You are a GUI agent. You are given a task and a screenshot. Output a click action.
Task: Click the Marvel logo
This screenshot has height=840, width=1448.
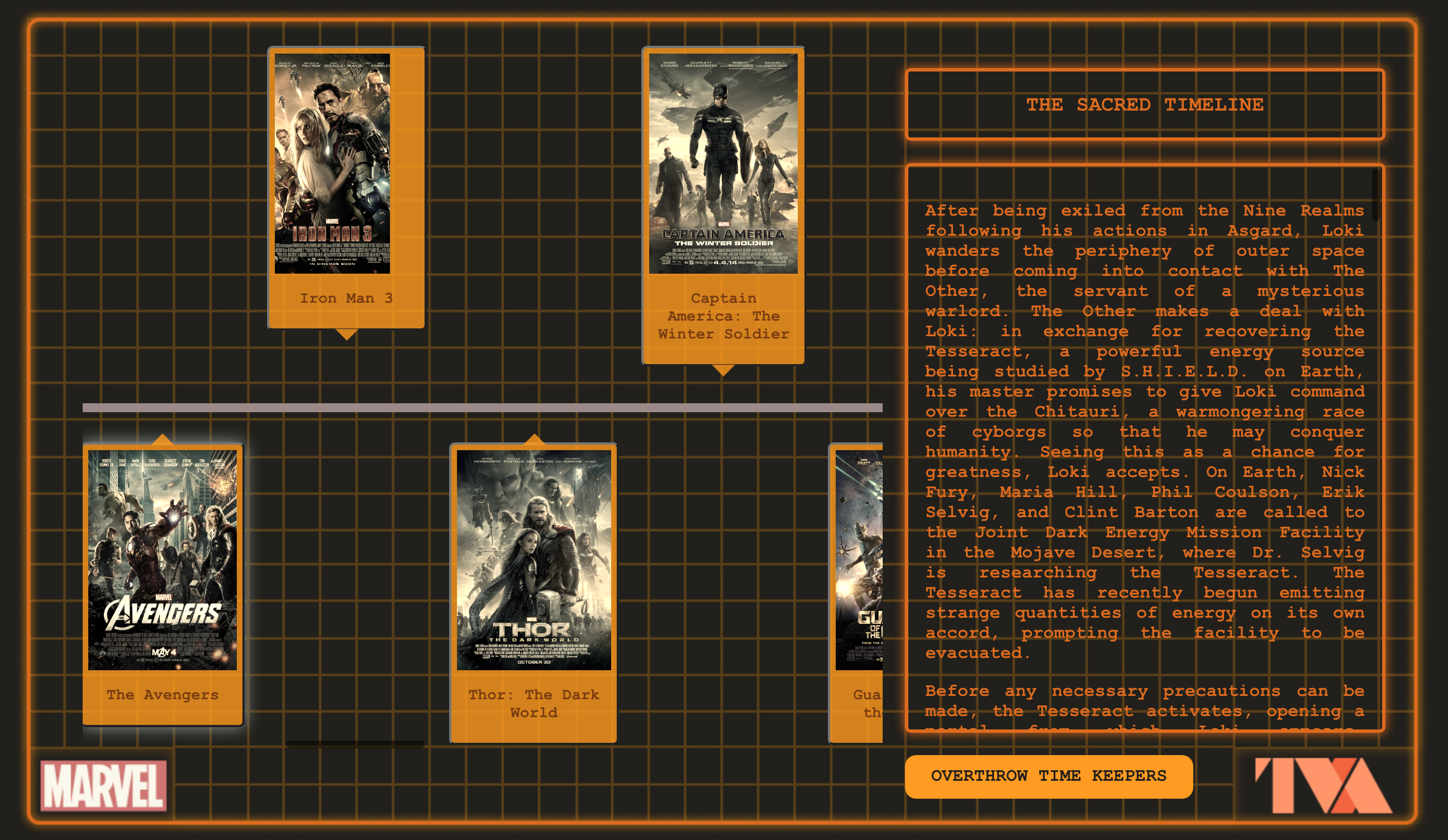pyautogui.click(x=103, y=785)
